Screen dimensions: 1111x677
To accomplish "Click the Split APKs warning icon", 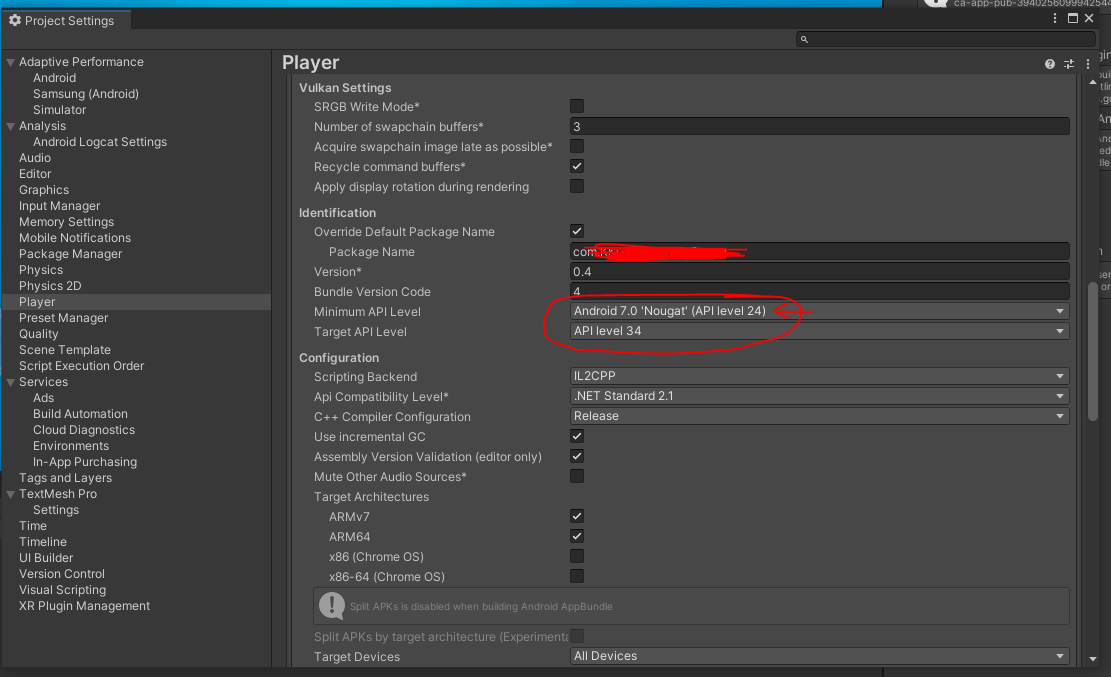I will 331,605.
